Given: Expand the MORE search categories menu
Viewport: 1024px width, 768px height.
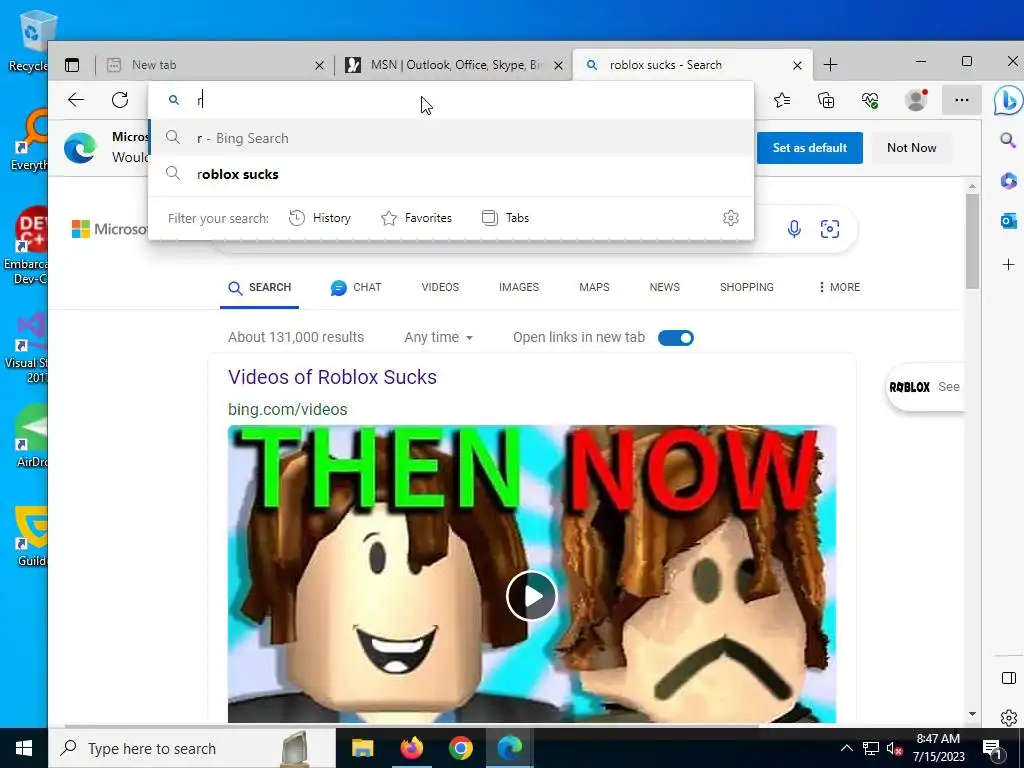Looking at the screenshot, I should [839, 287].
